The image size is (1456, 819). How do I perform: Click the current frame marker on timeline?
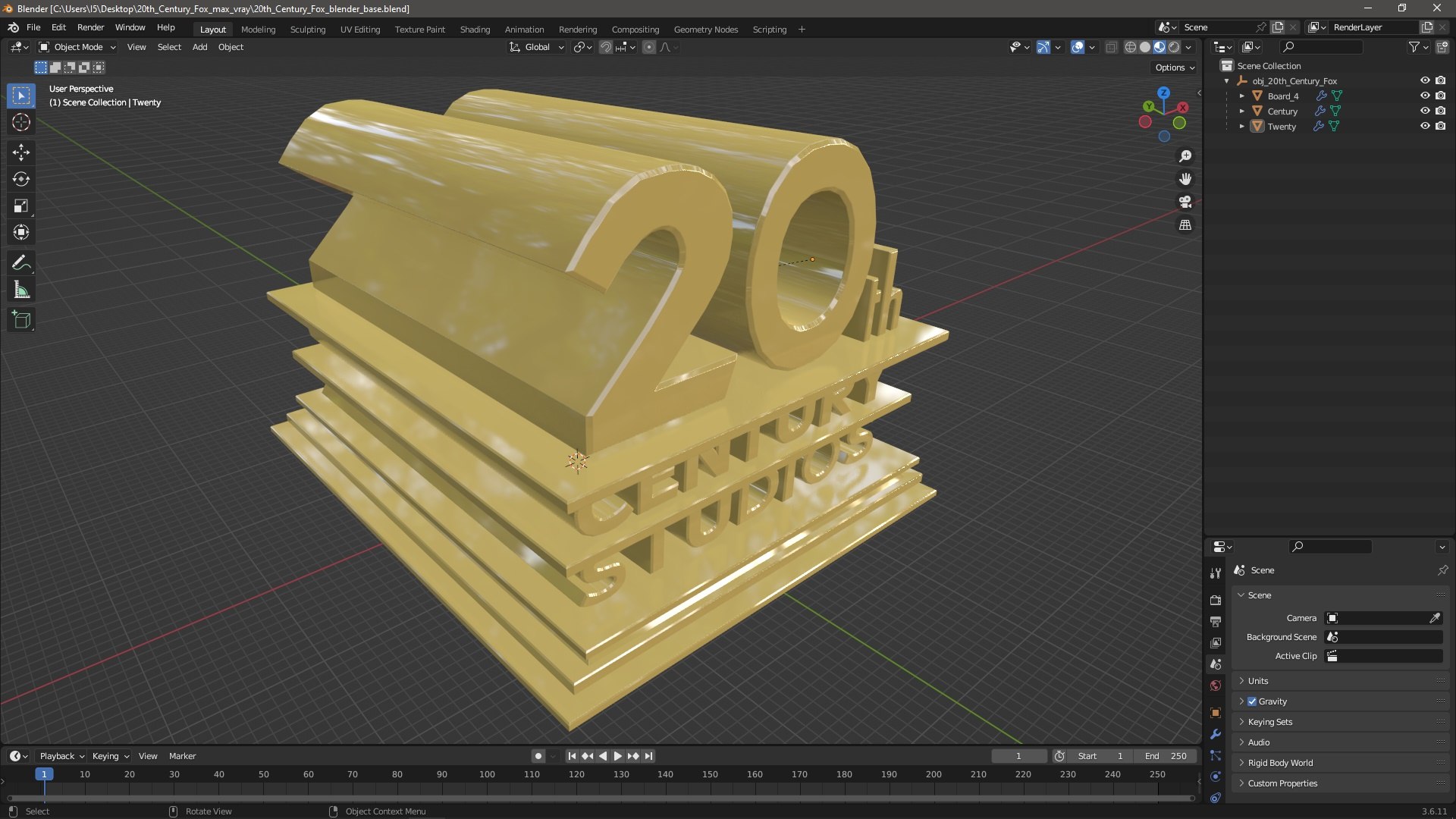(x=44, y=774)
